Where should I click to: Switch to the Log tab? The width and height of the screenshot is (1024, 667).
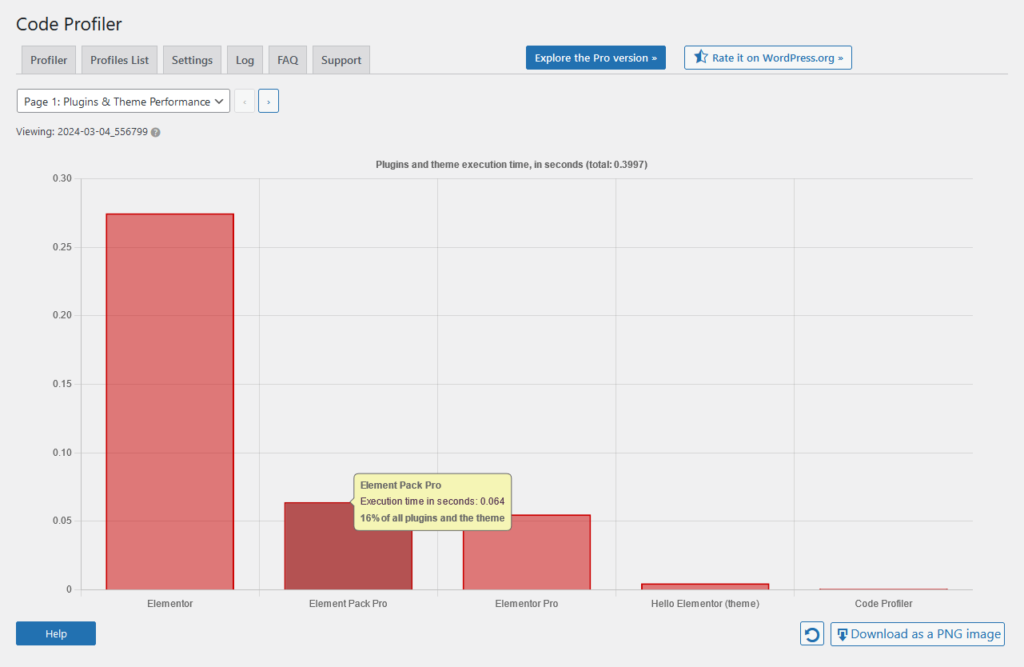click(245, 60)
